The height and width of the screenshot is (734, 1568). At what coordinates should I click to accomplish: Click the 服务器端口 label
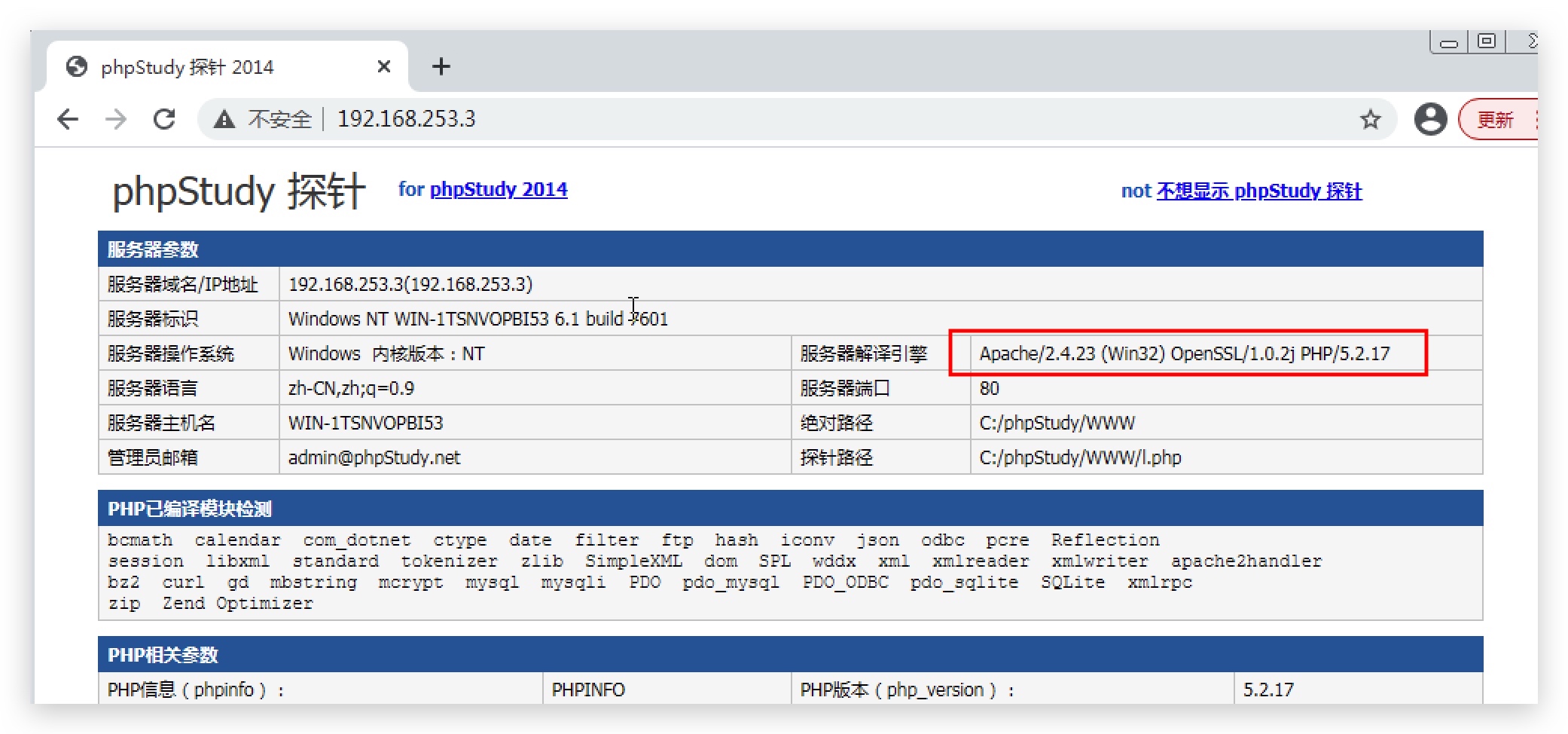(x=845, y=388)
